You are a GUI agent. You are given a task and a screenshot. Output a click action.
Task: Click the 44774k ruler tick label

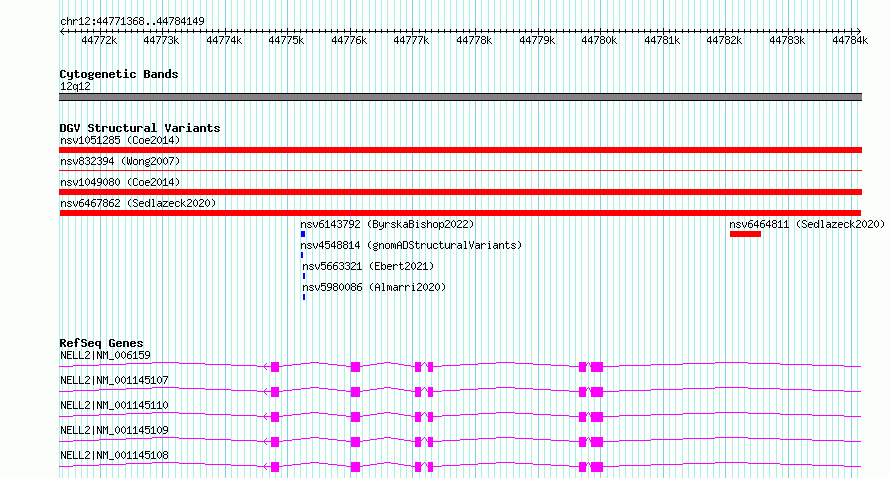pyautogui.click(x=224, y=40)
